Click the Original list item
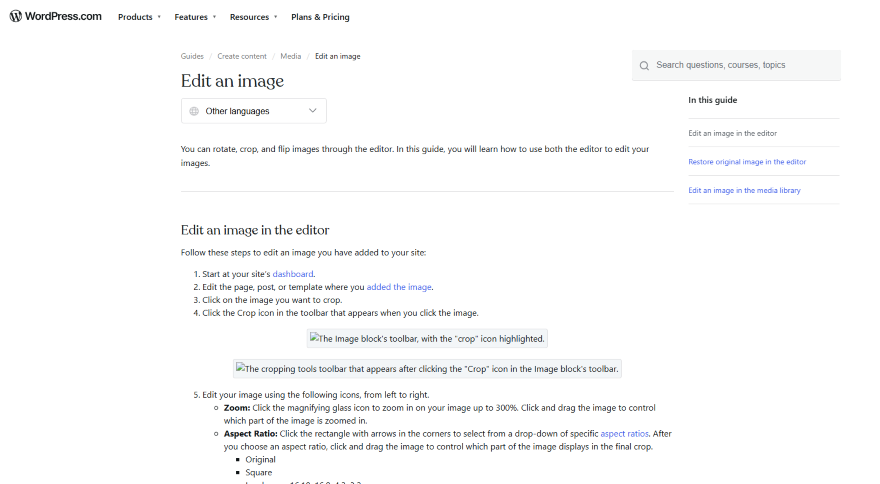The height and width of the screenshot is (484, 880). click(x=260, y=459)
